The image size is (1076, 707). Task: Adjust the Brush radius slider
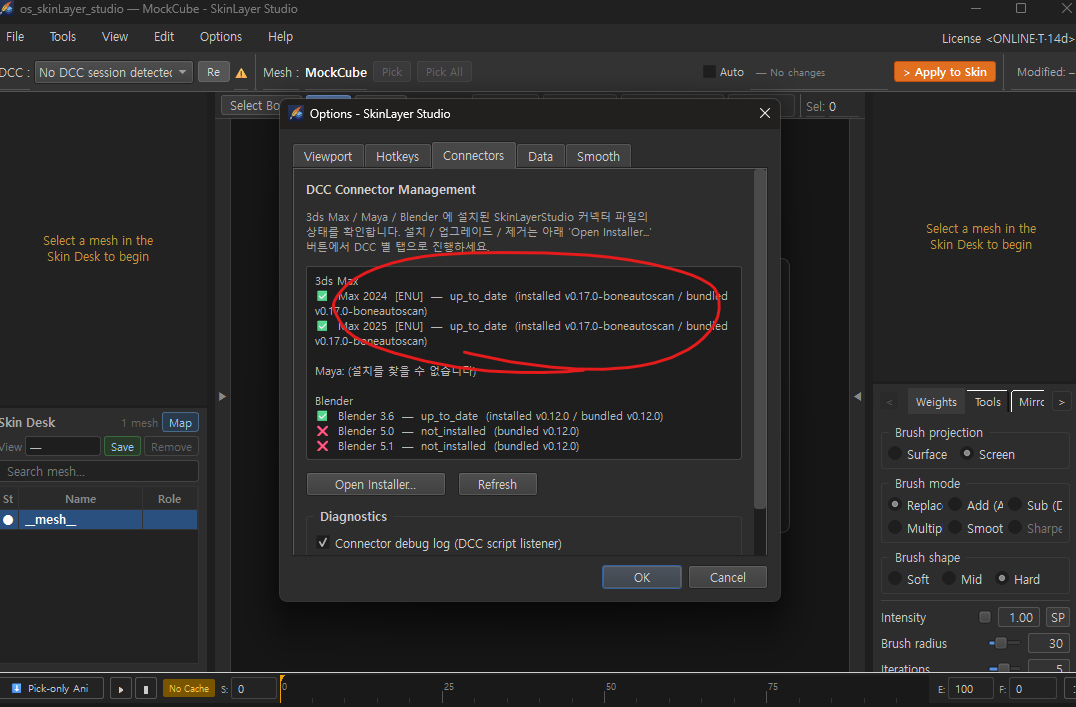(1005, 643)
